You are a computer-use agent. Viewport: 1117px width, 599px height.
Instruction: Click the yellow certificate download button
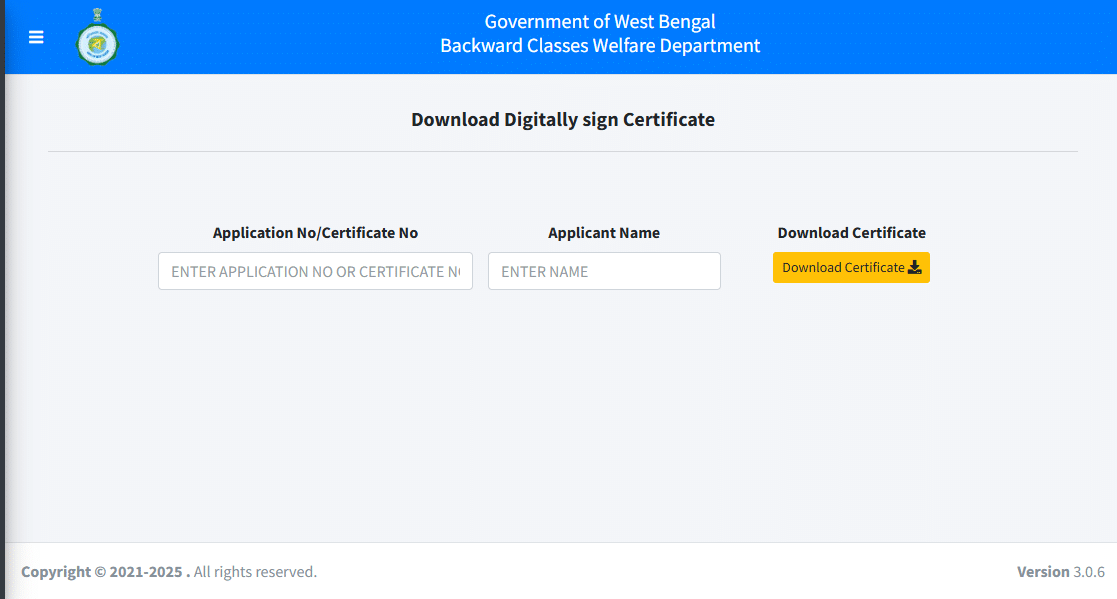point(851,267)
